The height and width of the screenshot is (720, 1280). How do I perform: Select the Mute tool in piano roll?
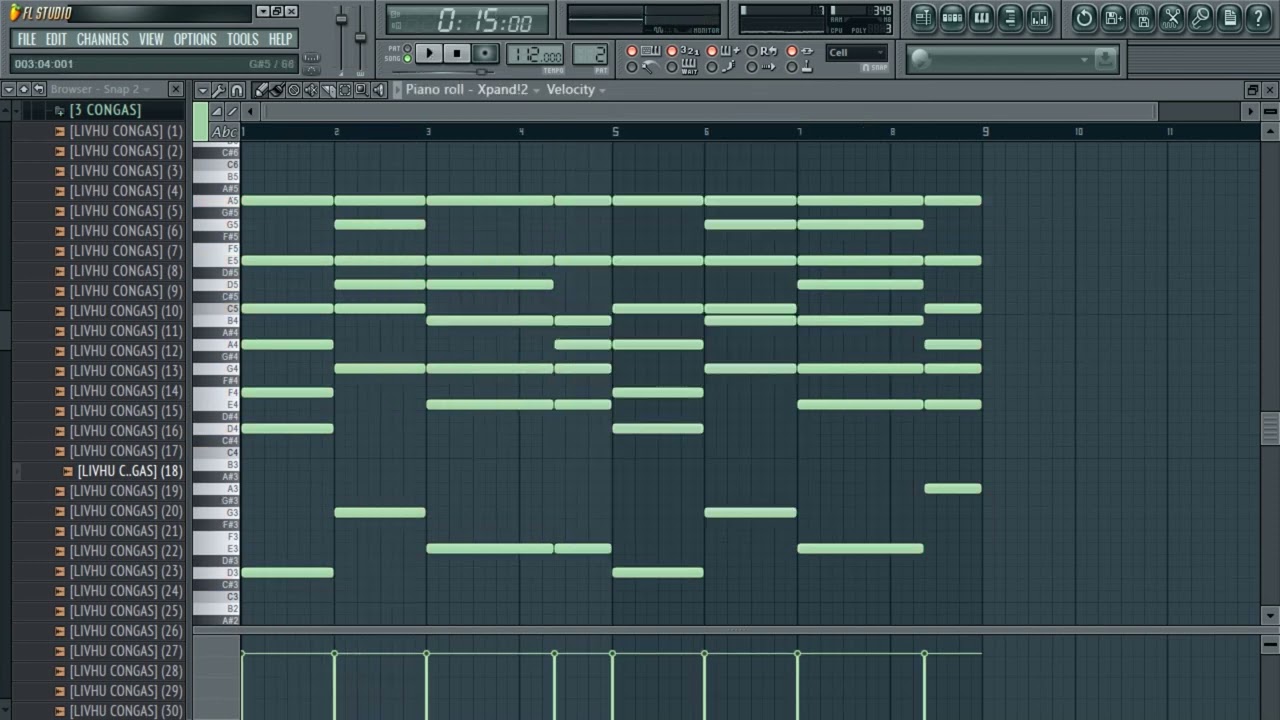tap(311, 90)
